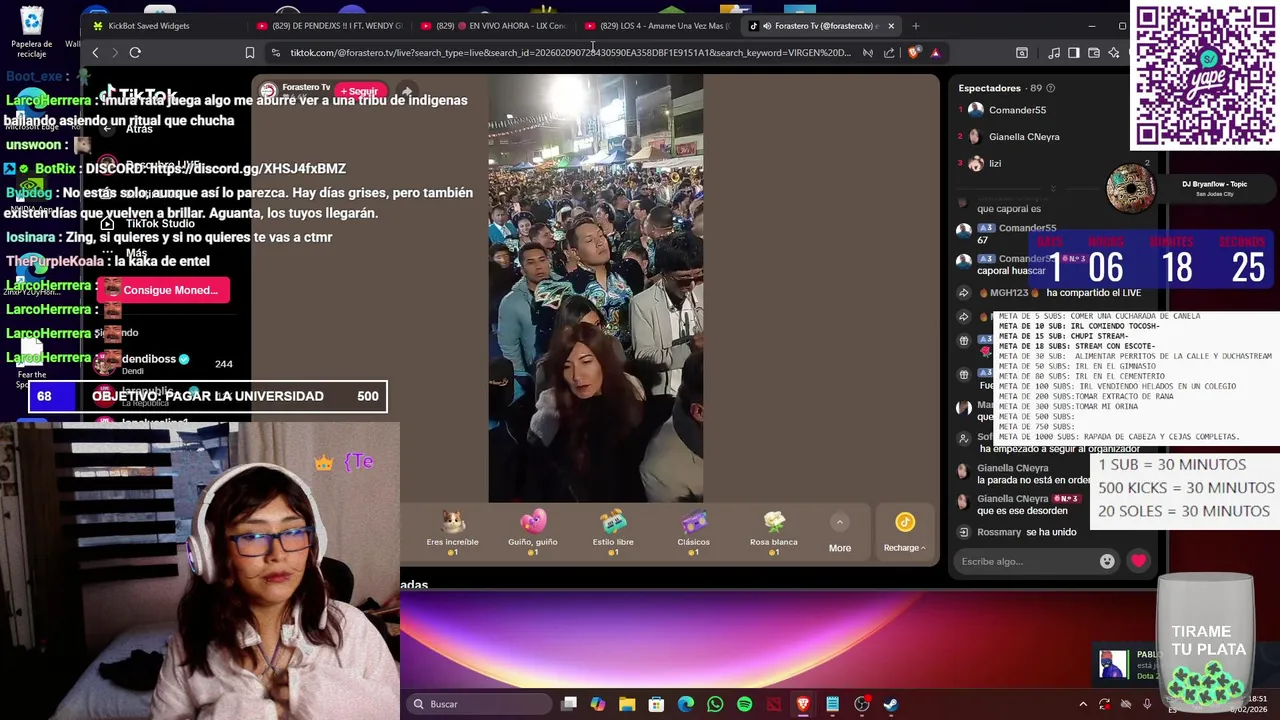The height and width of the screenshot is (720, 1280).
Task: Send the Rosa blanca gift
Action: coord(774,532)
